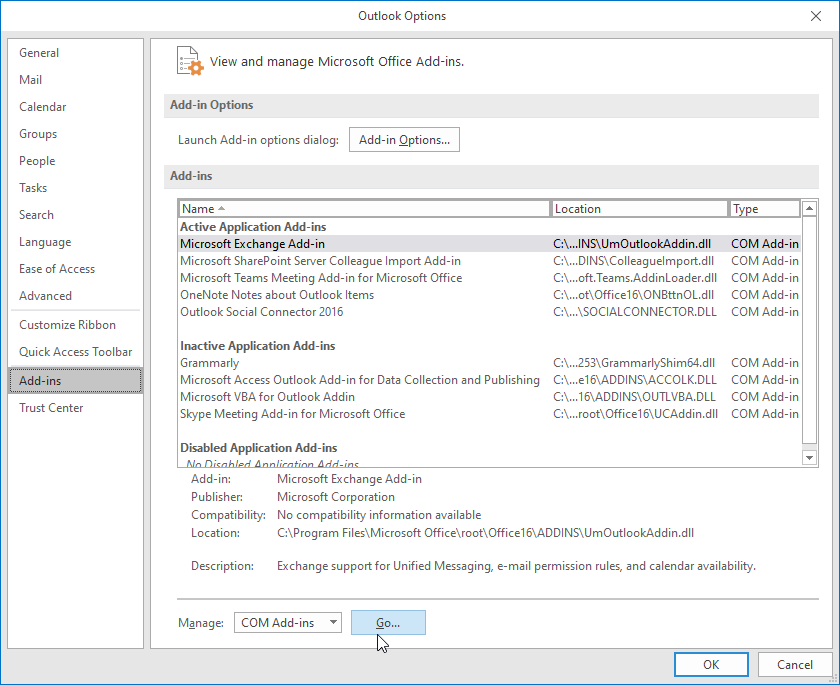Screen dimensions: 840x685
Task: Click the OUTLVBA.DLL location cell
Action: [x=634, y=397]
